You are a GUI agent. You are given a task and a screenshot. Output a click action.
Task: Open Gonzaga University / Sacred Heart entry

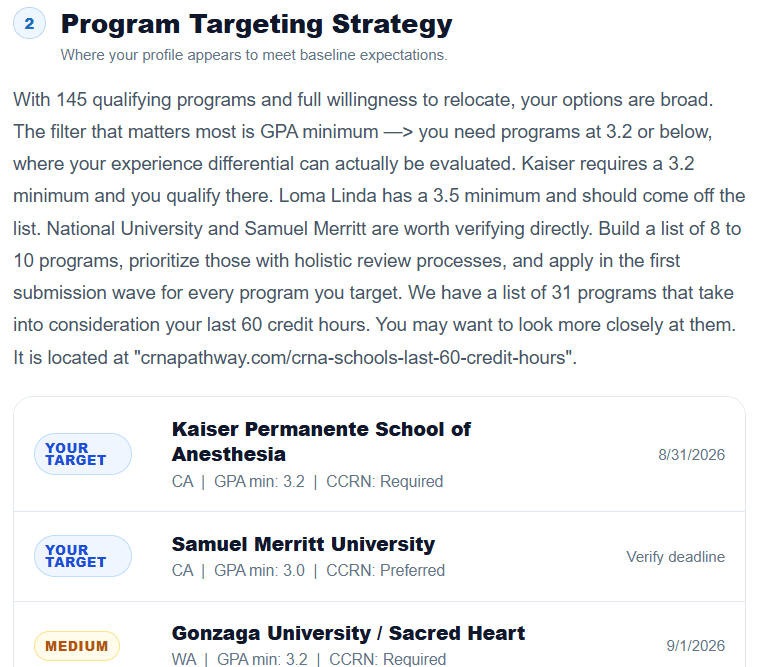coord(348,633)
